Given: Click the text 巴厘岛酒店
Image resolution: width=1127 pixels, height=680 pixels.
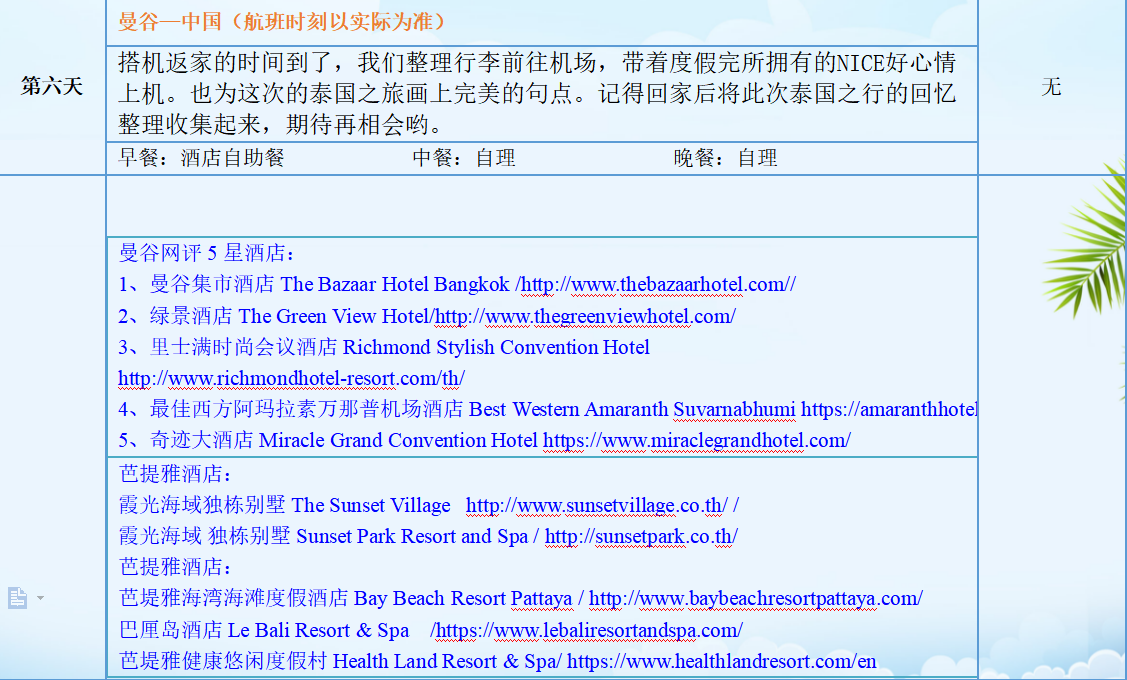Looking at the screenshot, I should click(170, 630).
